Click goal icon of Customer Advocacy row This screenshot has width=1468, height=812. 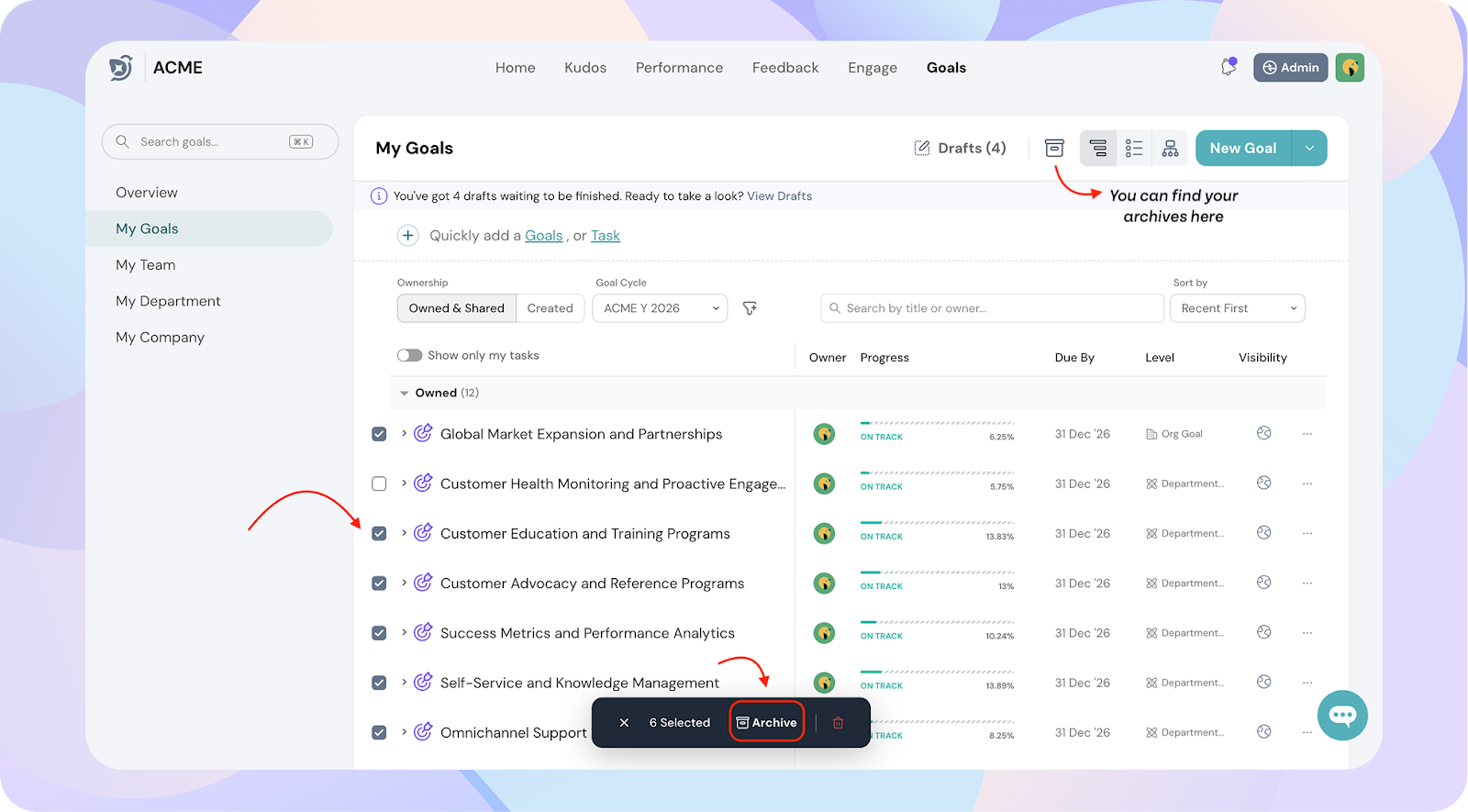[x=423, y=583]
